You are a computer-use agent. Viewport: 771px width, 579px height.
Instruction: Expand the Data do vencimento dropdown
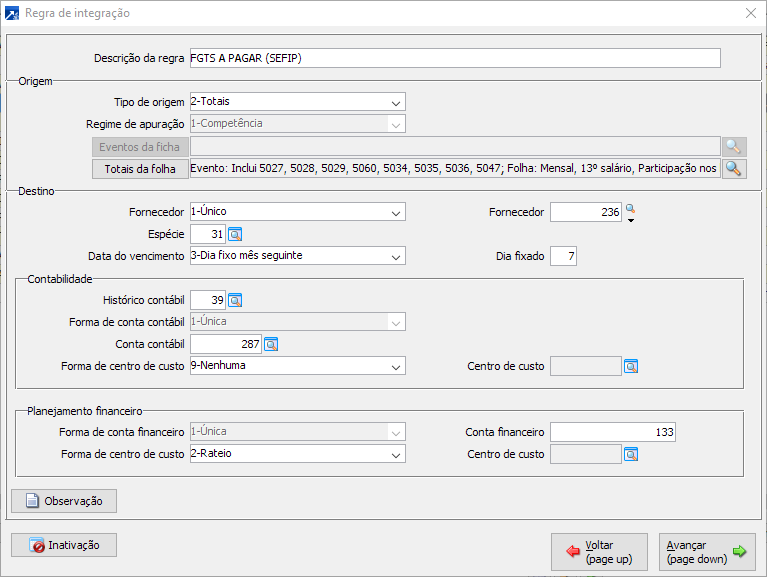(397, 256)
